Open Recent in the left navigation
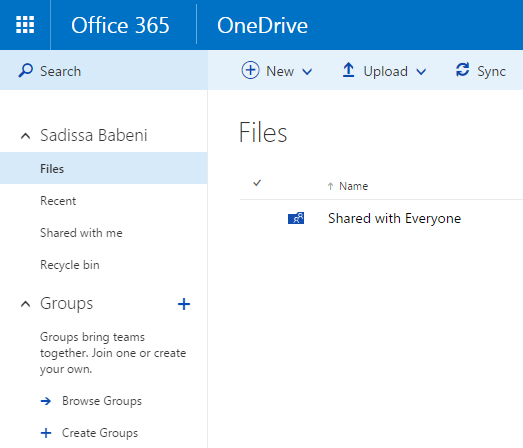Viewport: 523px width, 448px height. pyautogui.click(x=58, y=201)
